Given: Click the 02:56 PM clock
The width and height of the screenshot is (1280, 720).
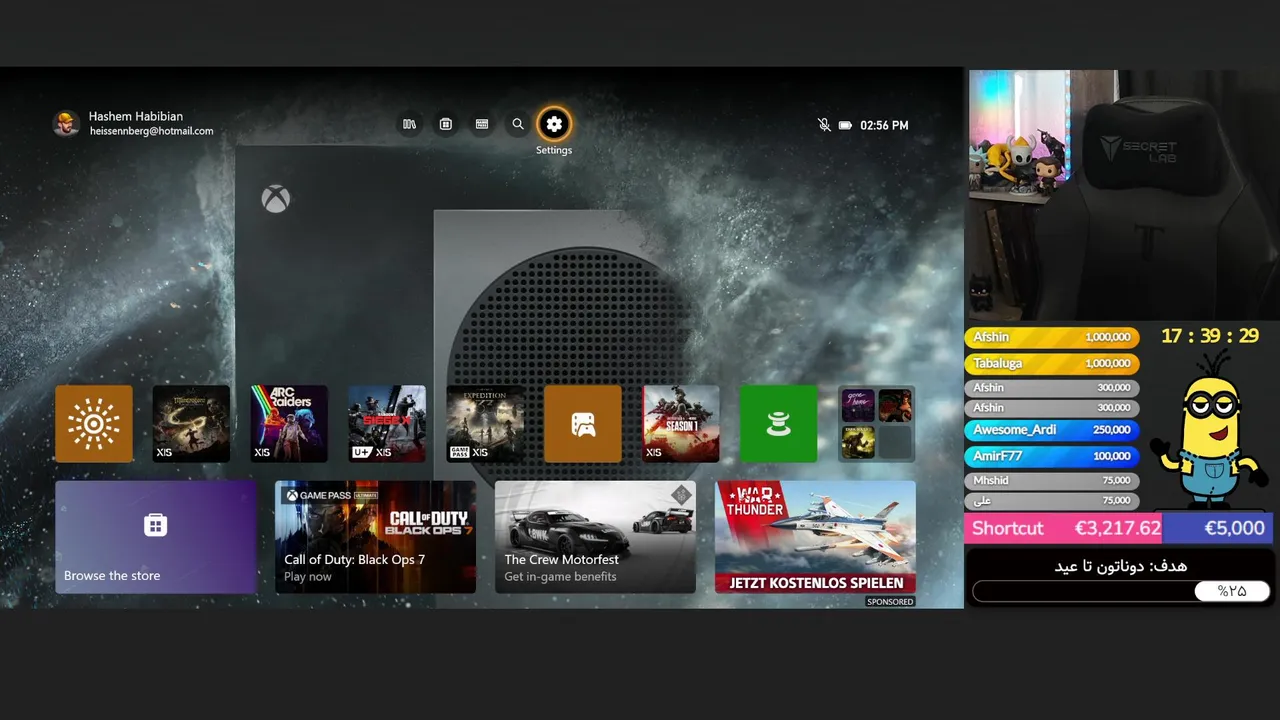Looking at the screenshot, I should [884, 125].
